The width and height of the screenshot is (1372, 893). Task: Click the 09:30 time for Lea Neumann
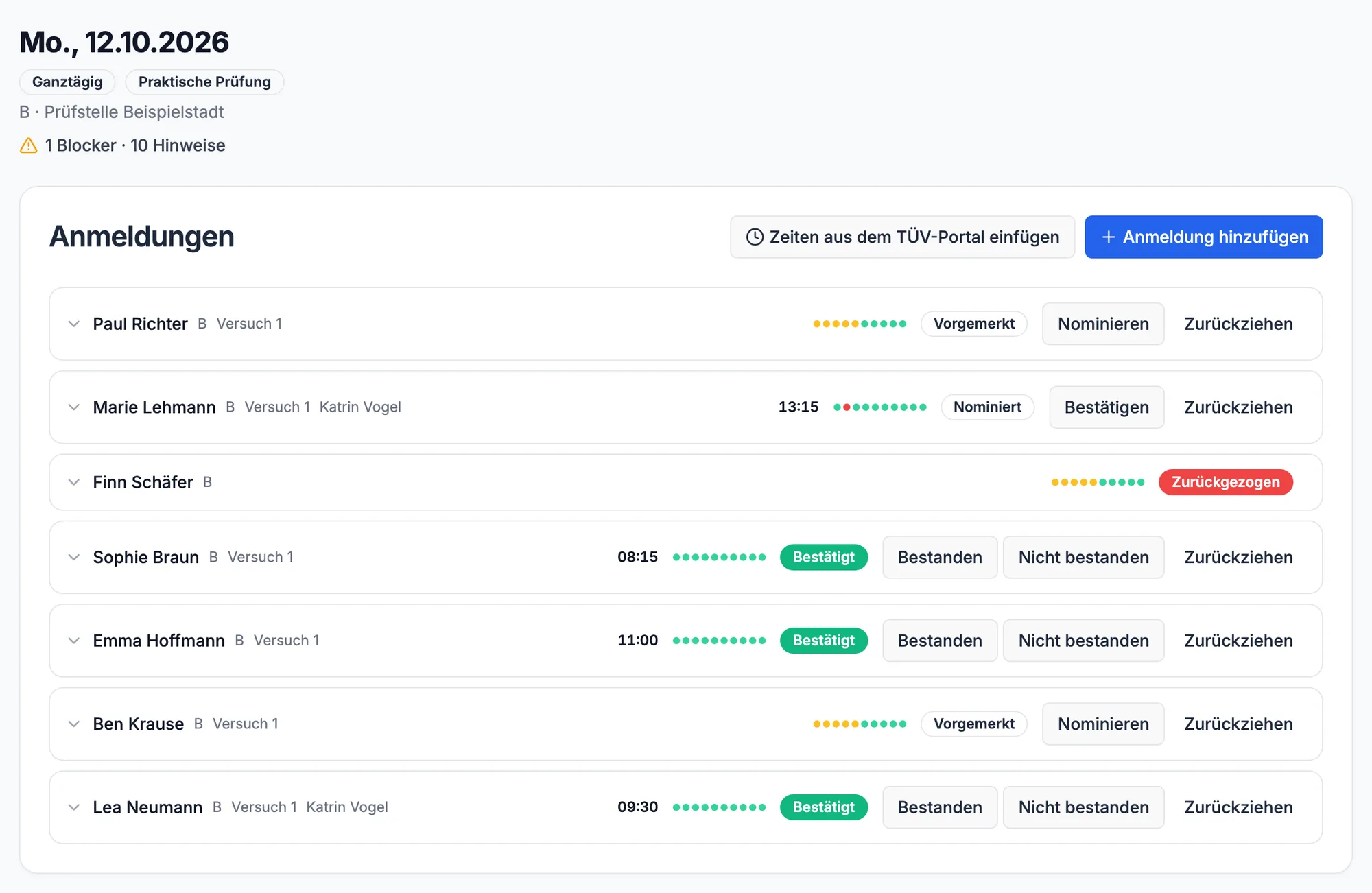tap(637, 807)
